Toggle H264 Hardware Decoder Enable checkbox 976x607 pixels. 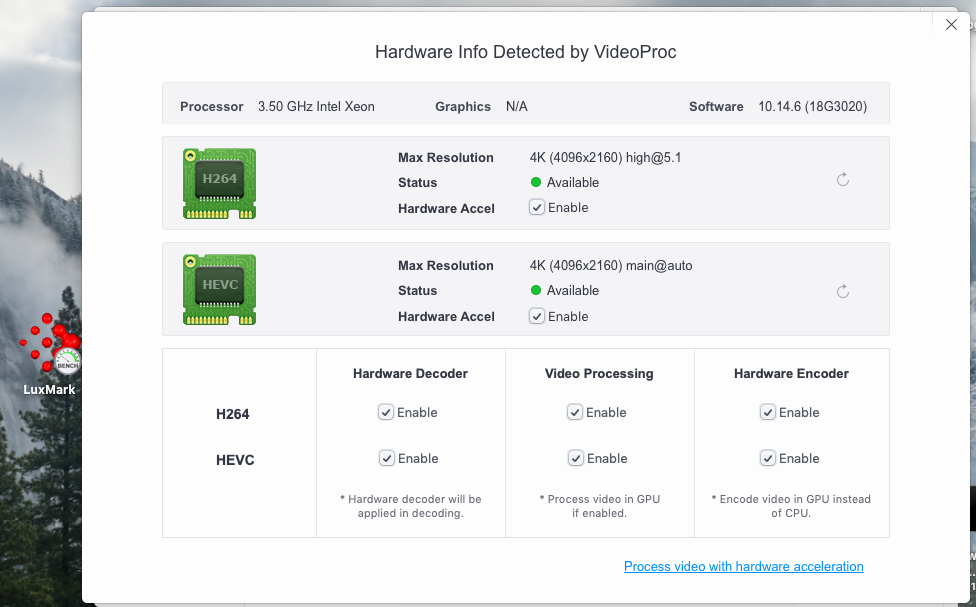pyautogui.click(x=386, y=412)
